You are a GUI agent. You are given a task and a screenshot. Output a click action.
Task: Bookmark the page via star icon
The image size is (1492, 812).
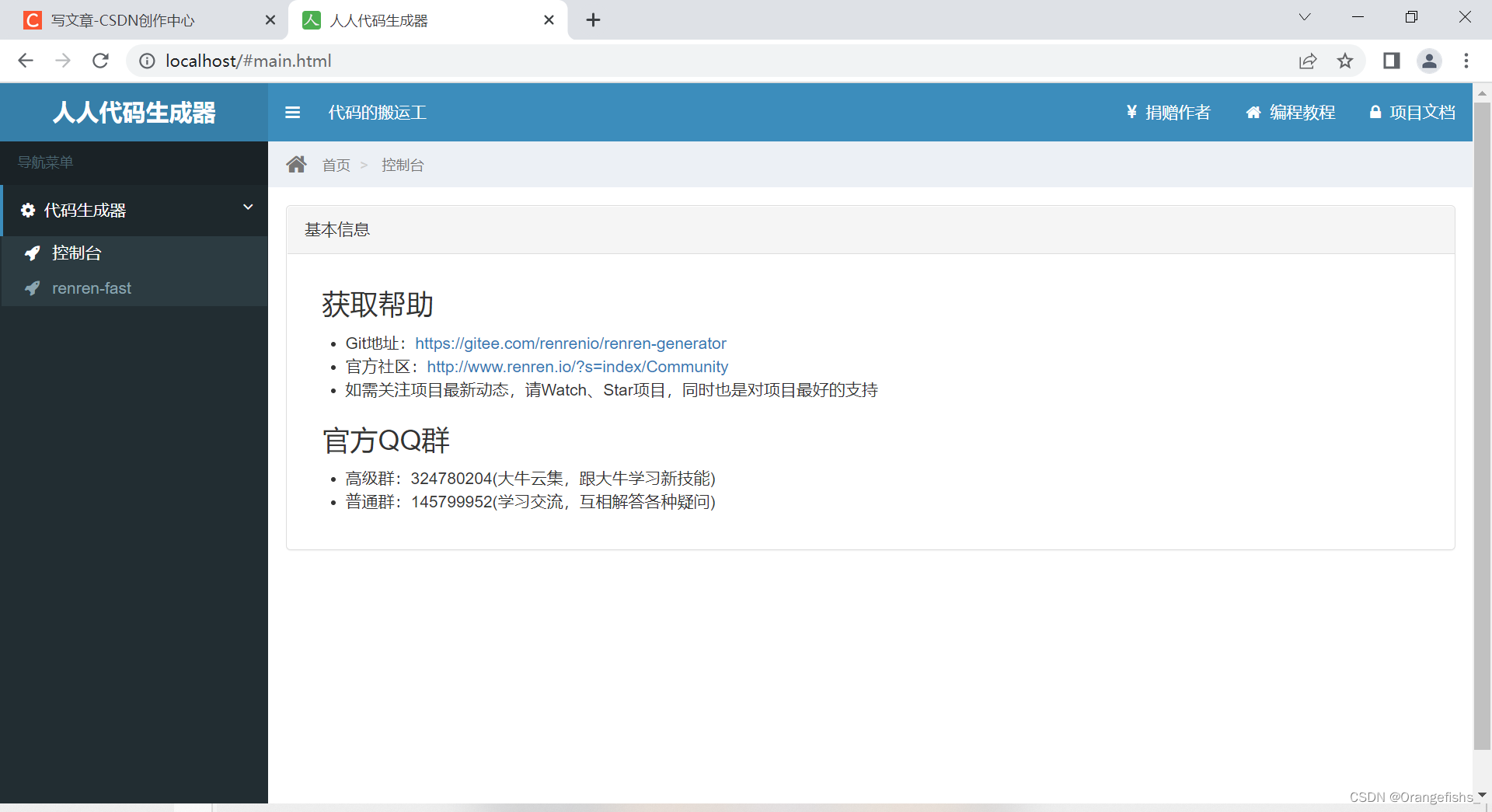coord(1346,61)
